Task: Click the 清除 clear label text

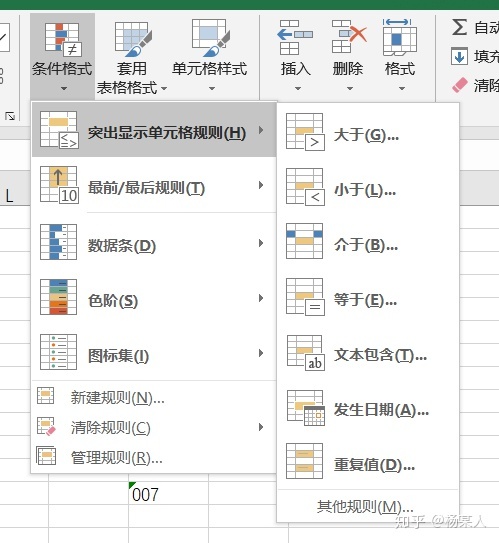Action: pos(487,85)
